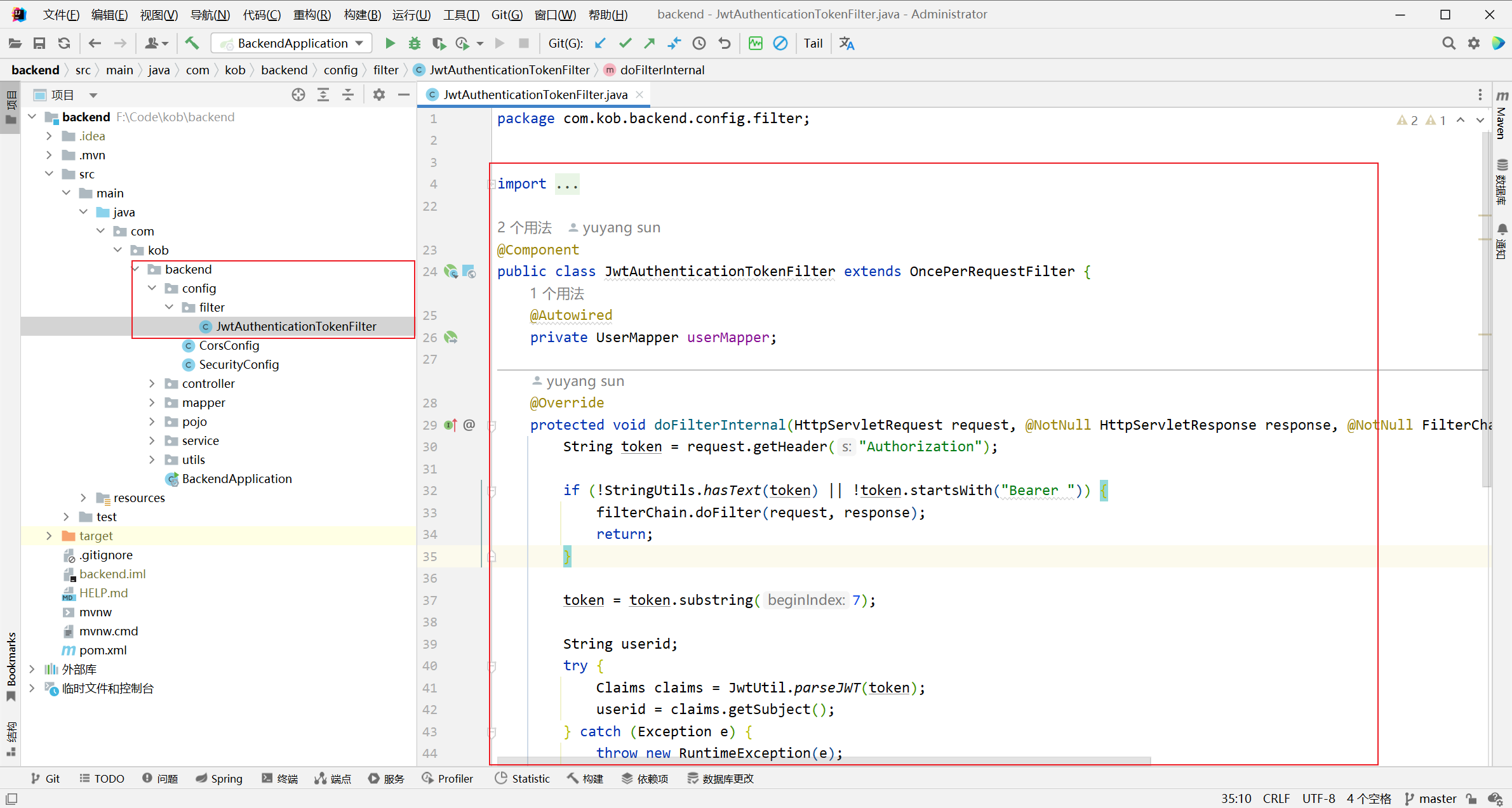This screenshot has height=808, width=1512.
Task: Click the Debug bug icon
Action: (414, 43)
